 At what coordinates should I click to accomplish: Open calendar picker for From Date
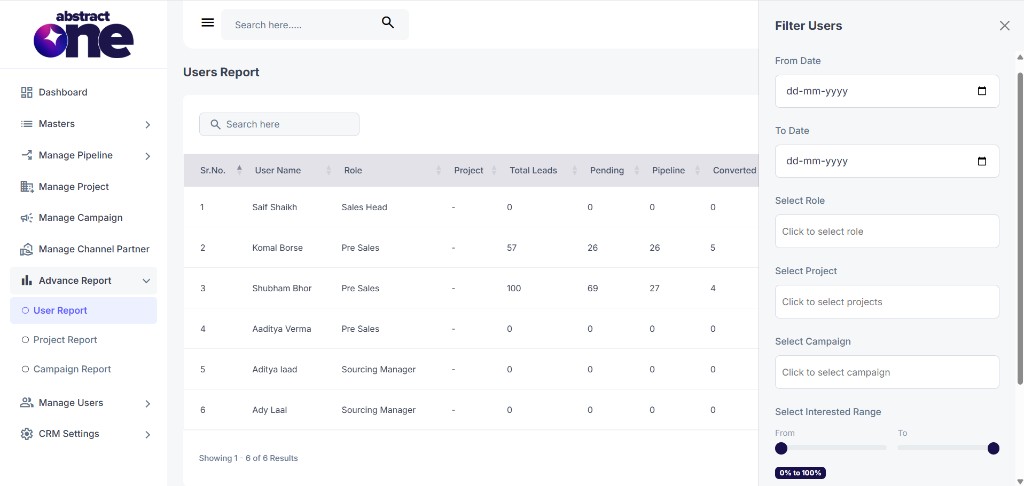(982, 91)
